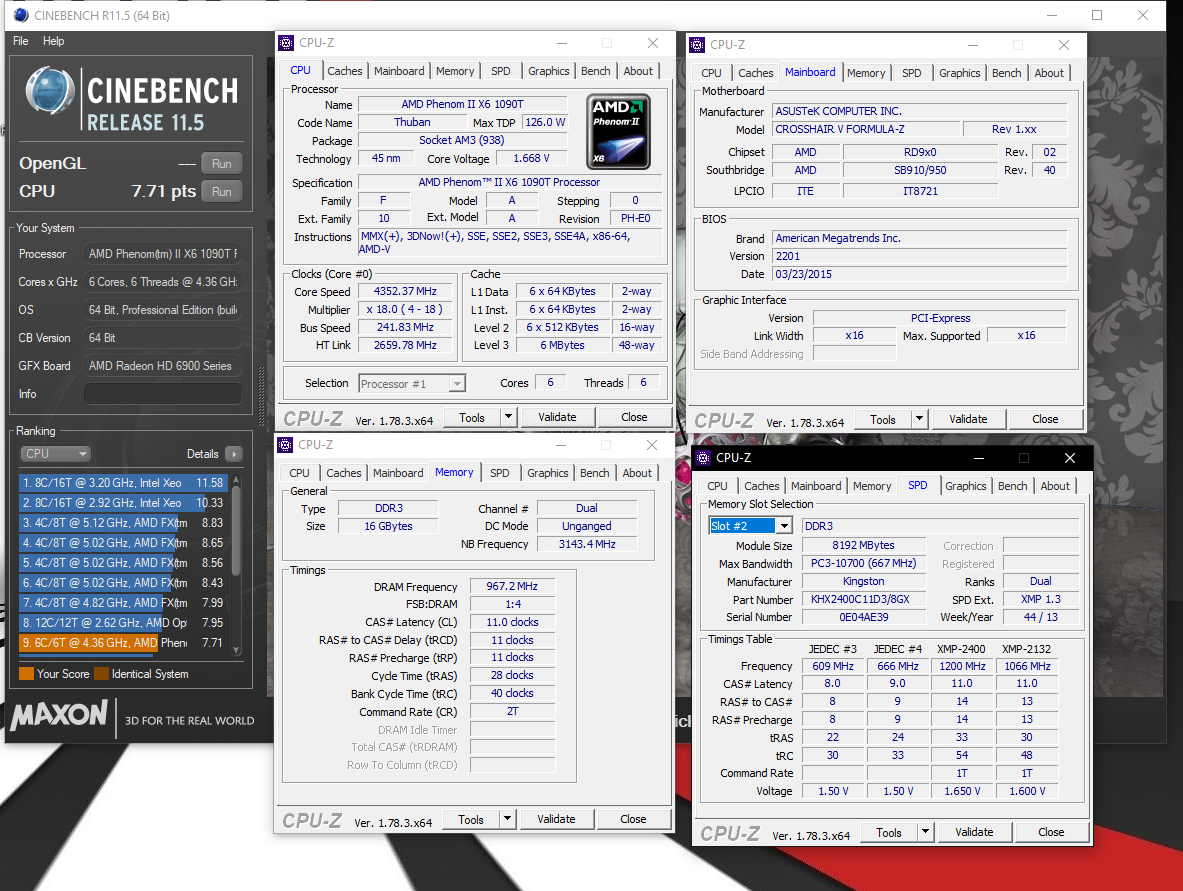
Task: Switch to Bench tab in CPU window
Action: (595, 71)
